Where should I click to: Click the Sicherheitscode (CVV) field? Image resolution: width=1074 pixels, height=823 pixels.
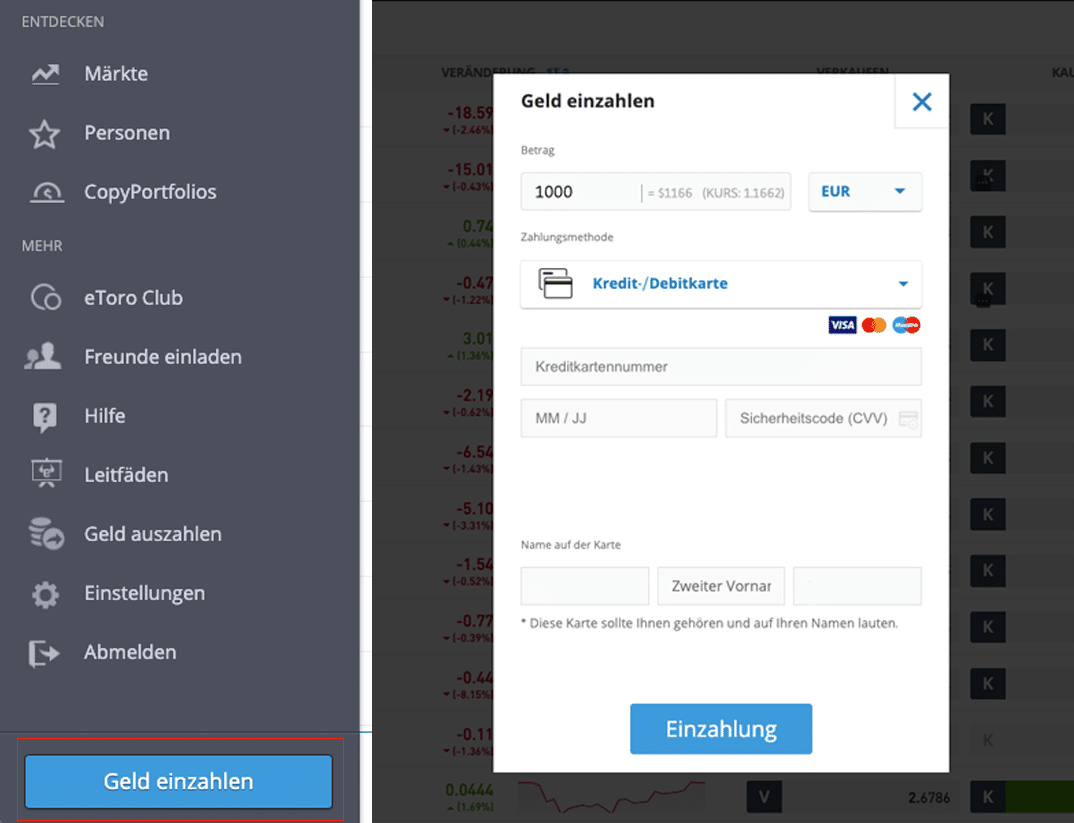coord(823,418)
